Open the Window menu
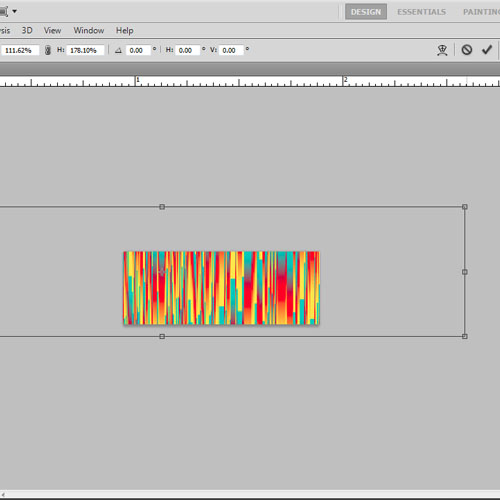This screenshot has width=500, height=500. 89,30
